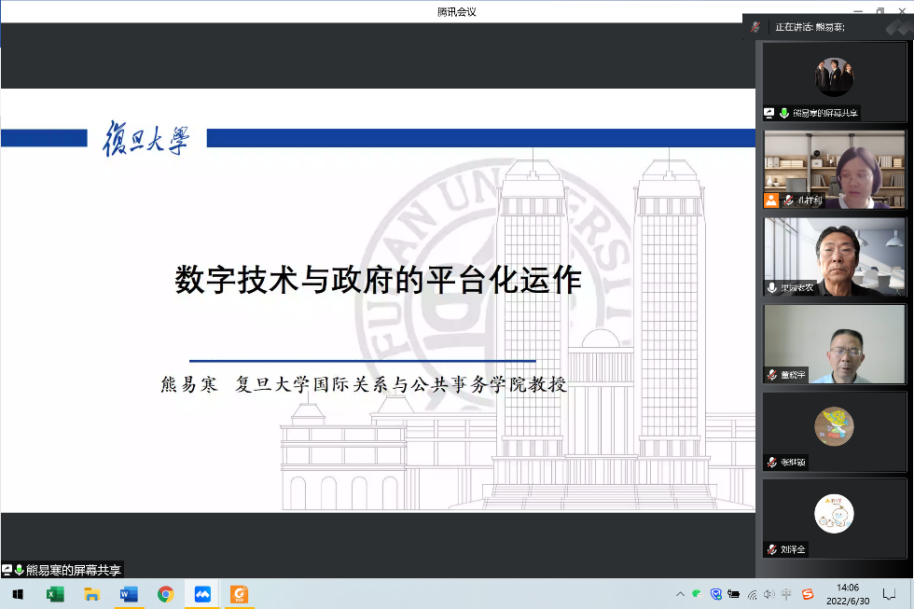Image resolution: width=914 pixels, height=609 pixels.
Task: Select the 董晓宇 video tile
Action: click(834, 344)
